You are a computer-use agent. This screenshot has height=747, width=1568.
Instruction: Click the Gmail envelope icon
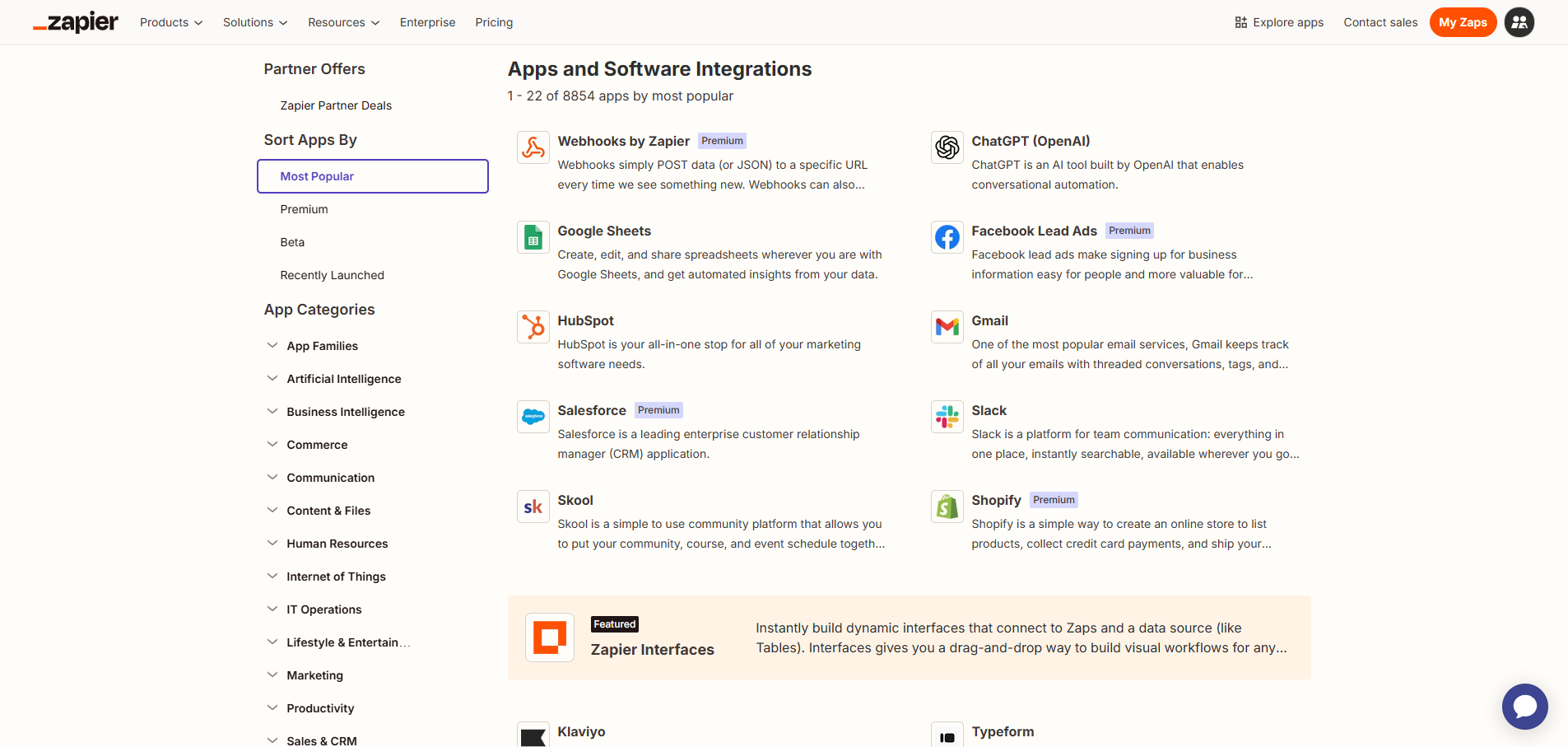click(x=947, y=328)
